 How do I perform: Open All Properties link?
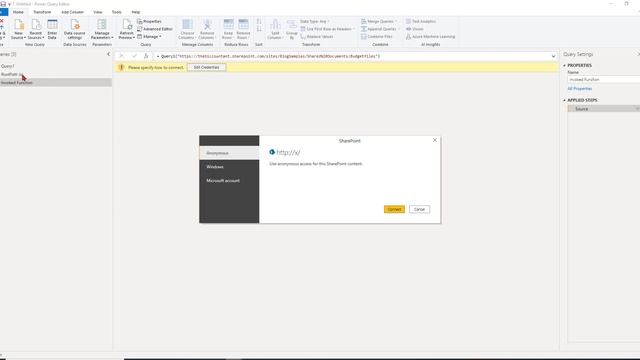(x=580, y=89)
